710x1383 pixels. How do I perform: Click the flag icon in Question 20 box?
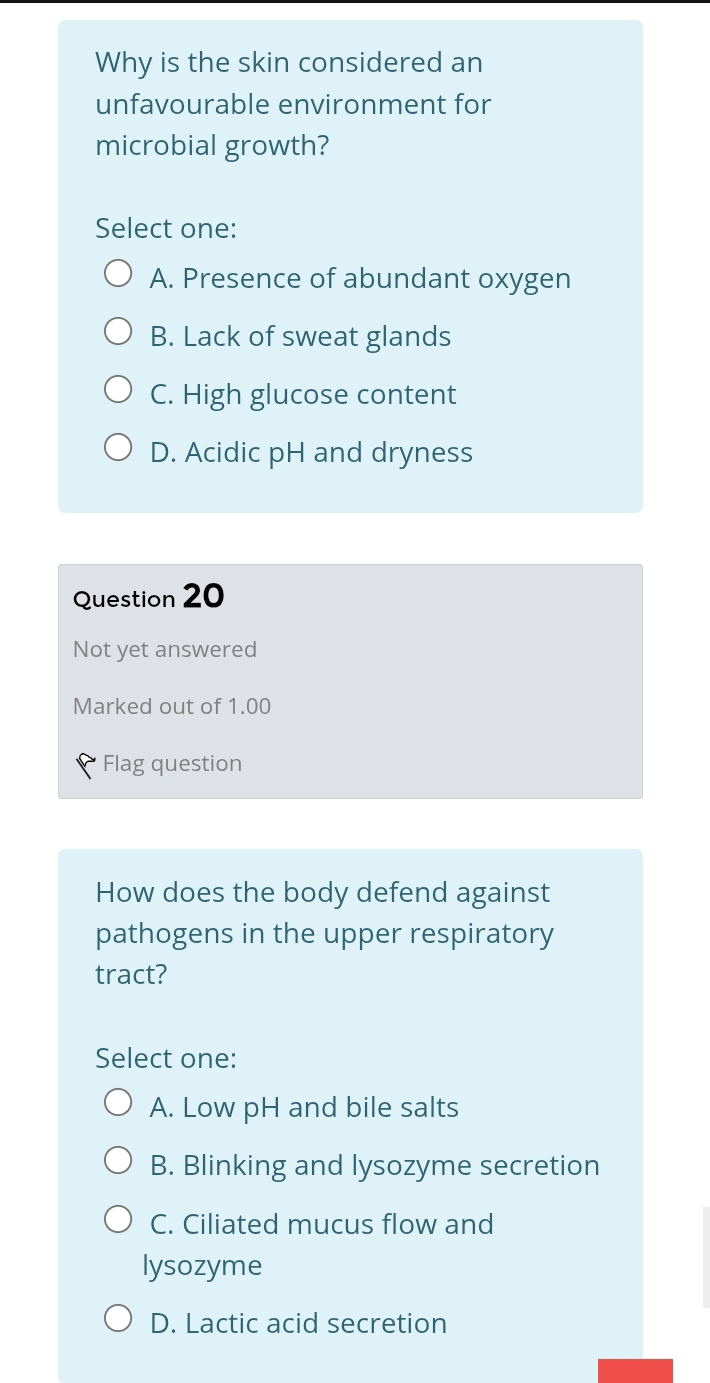tap(86, 765)
